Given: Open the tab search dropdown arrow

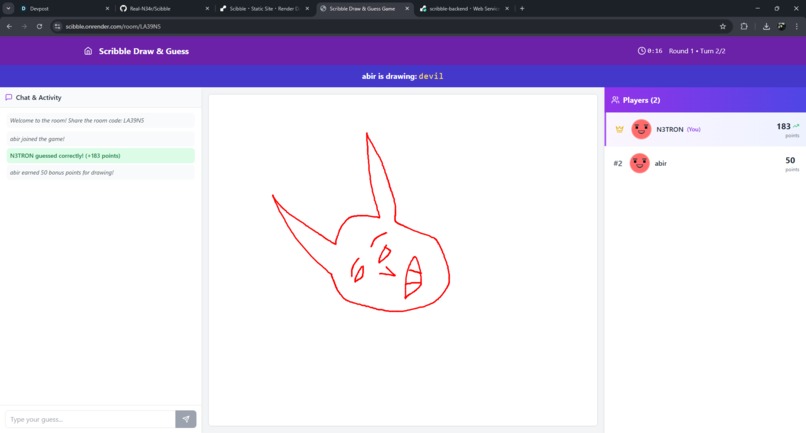Looking at the screenshot, I should pos(8,9).
